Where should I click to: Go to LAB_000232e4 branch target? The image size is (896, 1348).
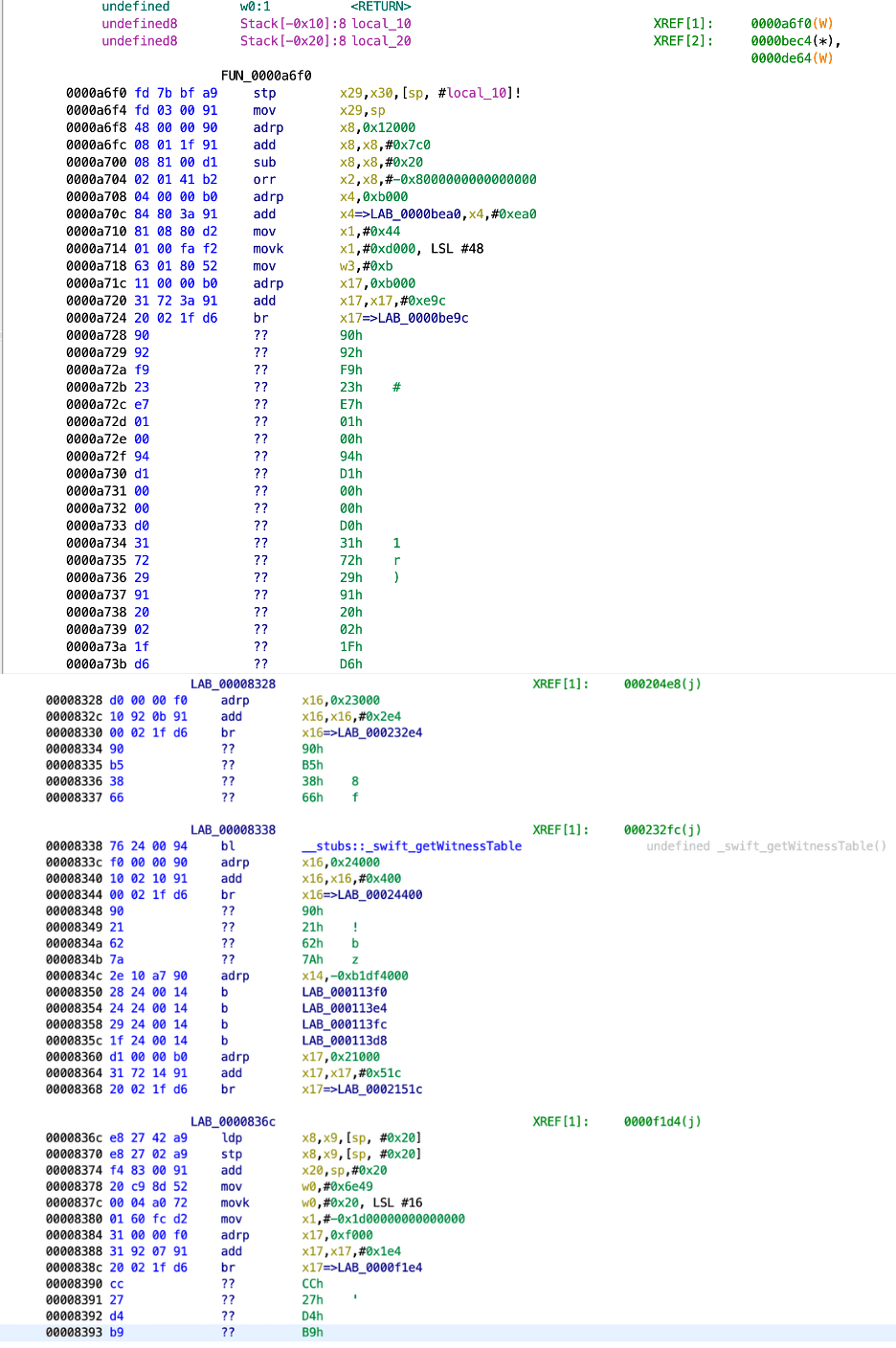(380, 732)
